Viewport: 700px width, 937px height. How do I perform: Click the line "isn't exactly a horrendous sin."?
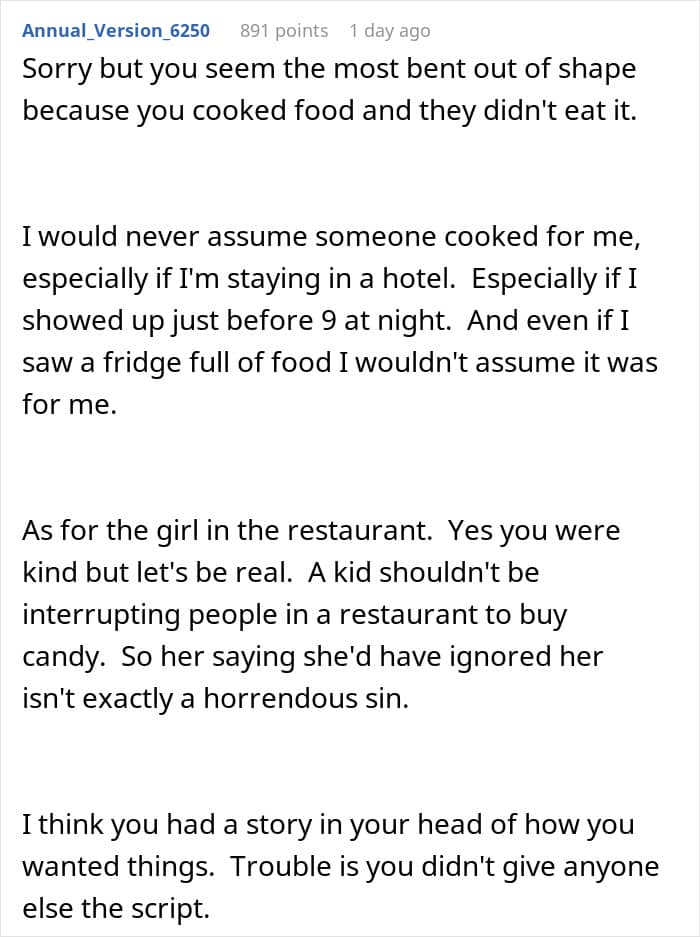216,698
